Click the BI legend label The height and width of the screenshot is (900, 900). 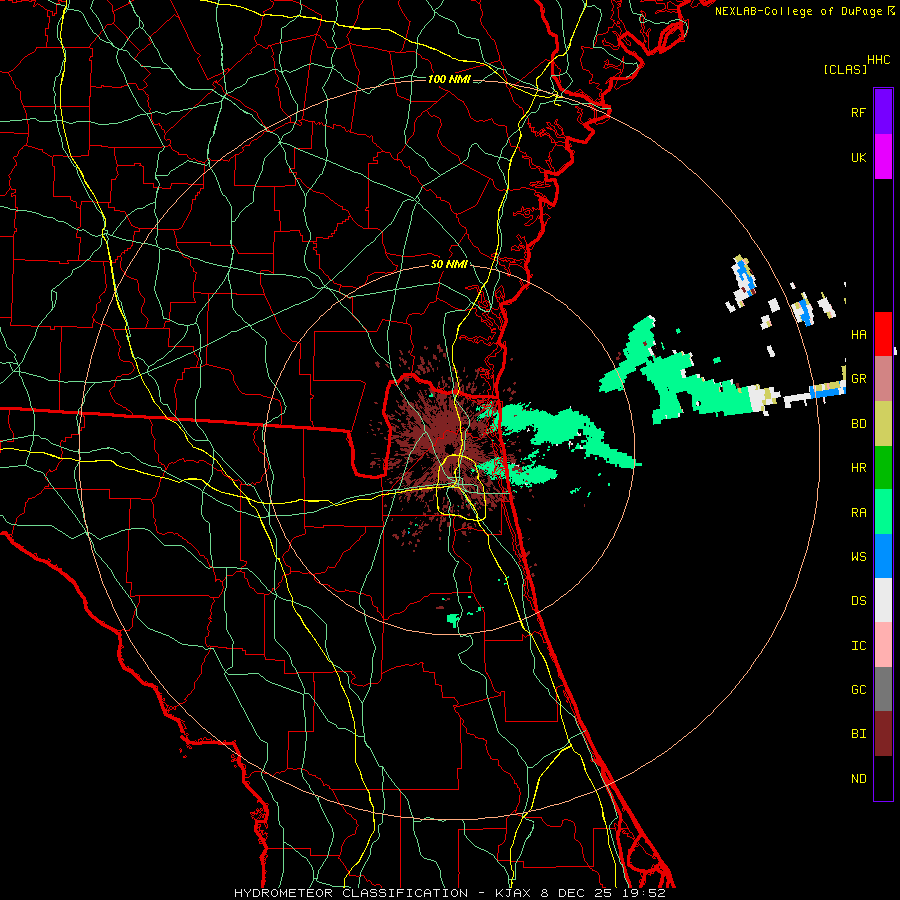pyautogui.click(x=858, y=734)
